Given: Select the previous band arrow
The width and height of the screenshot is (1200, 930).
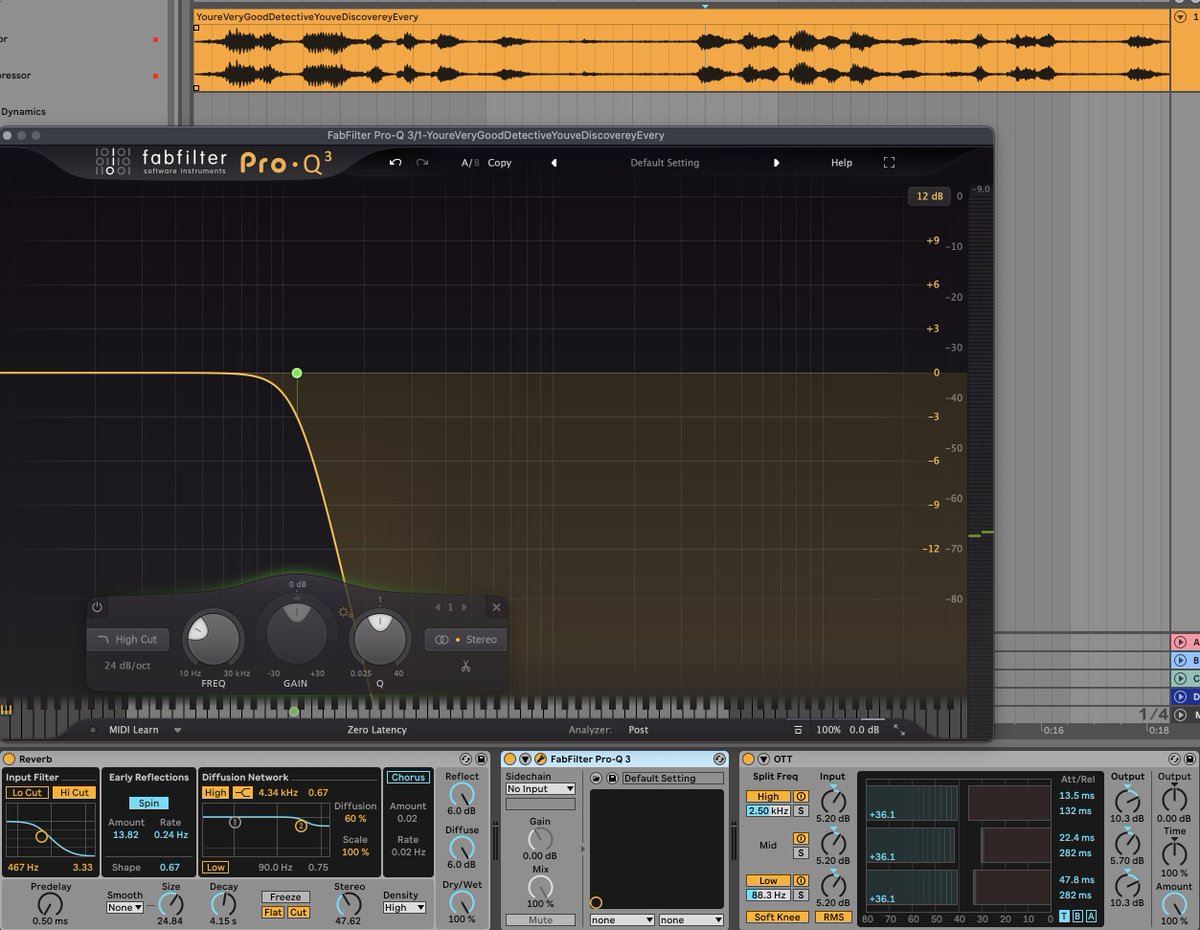Looking at the screenshot, I should 437,607.
